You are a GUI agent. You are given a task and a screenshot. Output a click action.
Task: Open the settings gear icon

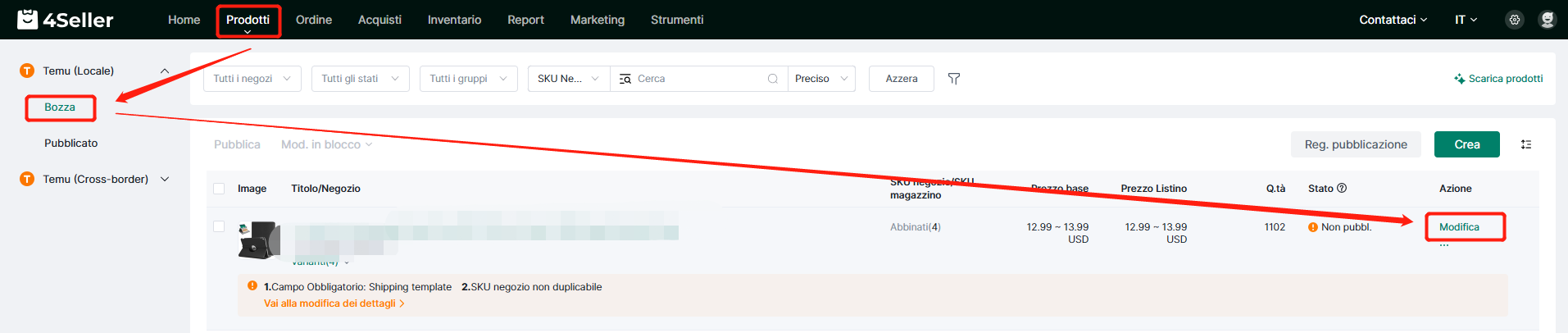click(1515, 20)
